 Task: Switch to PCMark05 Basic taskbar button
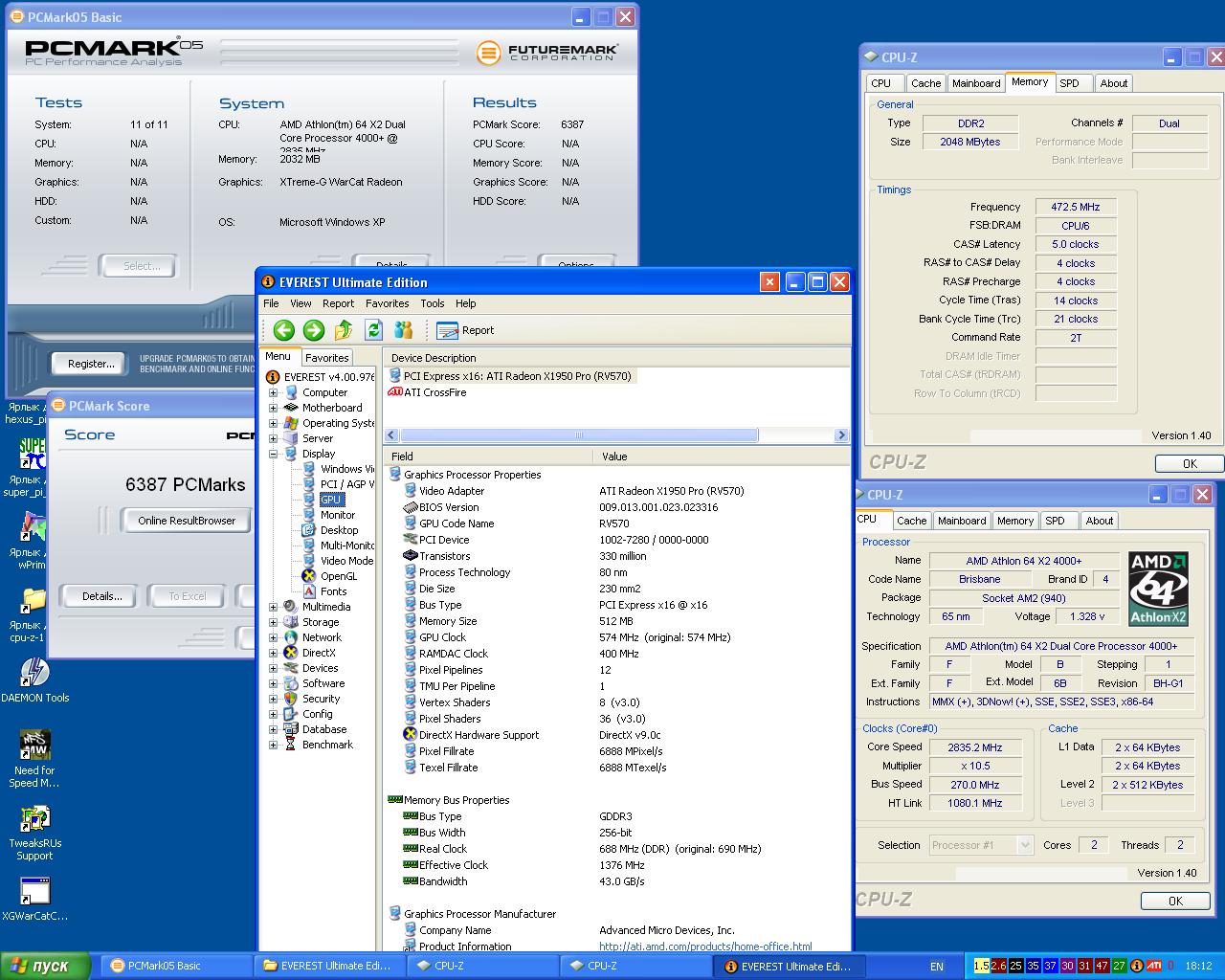[x=176, y=967]
